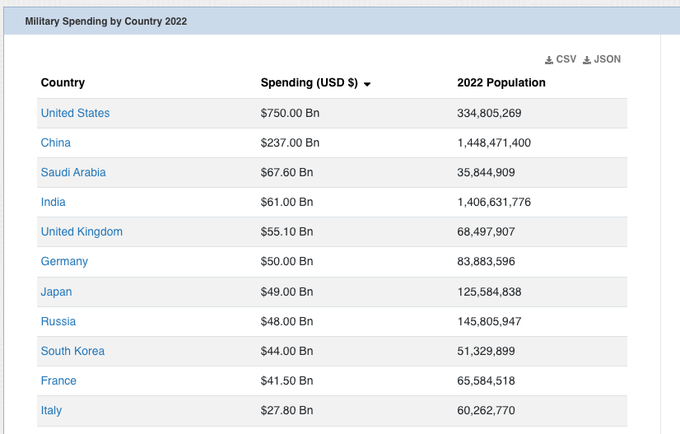Open the Italy country link
680x434 pixels.
51,411
